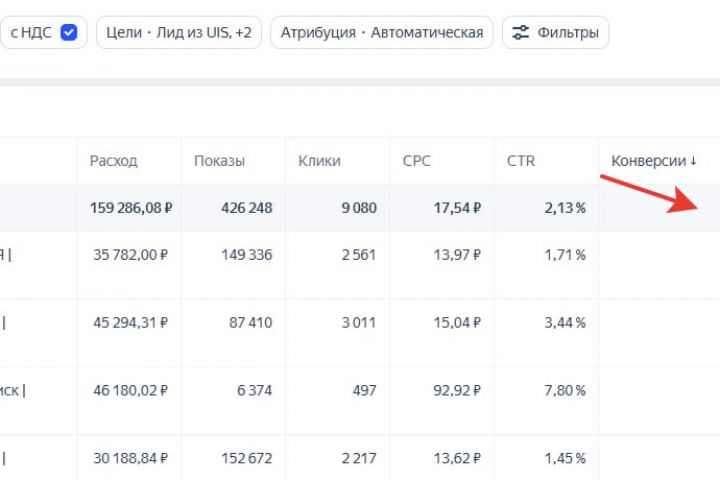Click the Фильтры sliders icon

(521, 32)
